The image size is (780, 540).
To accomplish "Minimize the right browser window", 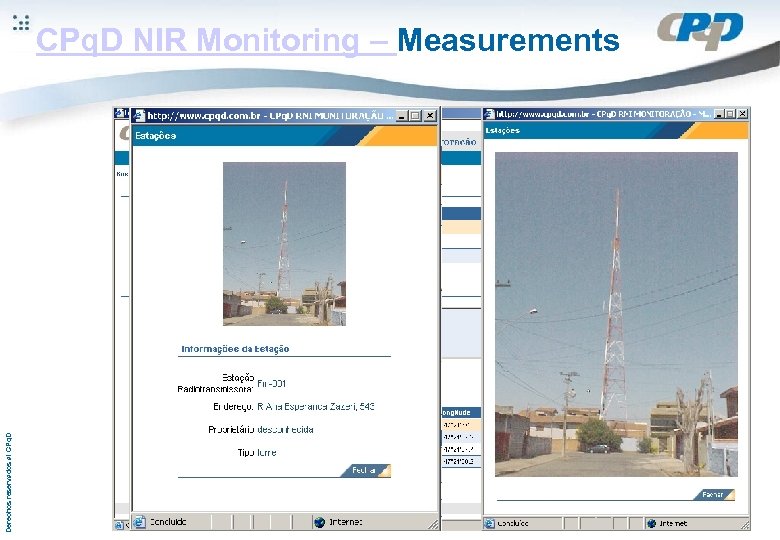I will point(719,114).
